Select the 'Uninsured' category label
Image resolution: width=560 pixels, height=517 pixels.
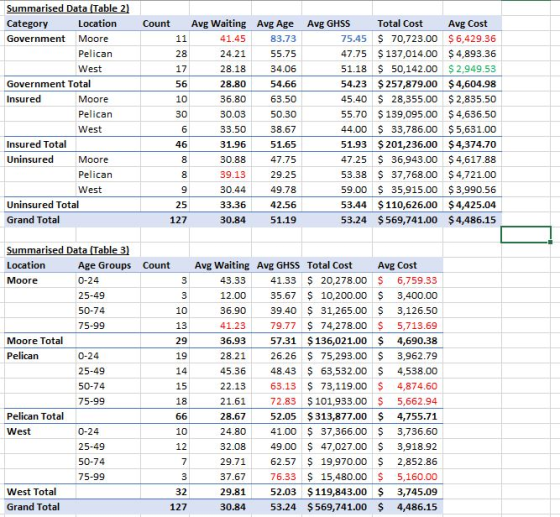pyautogui.click(x=30, y=159)
